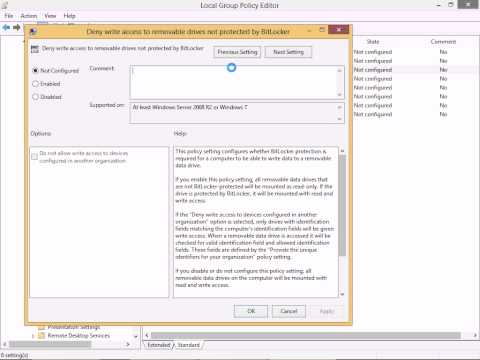Click the settings list horizontal scroll right arrow
The width and height of the screenshot is (480, 360).
pos(475,335)
